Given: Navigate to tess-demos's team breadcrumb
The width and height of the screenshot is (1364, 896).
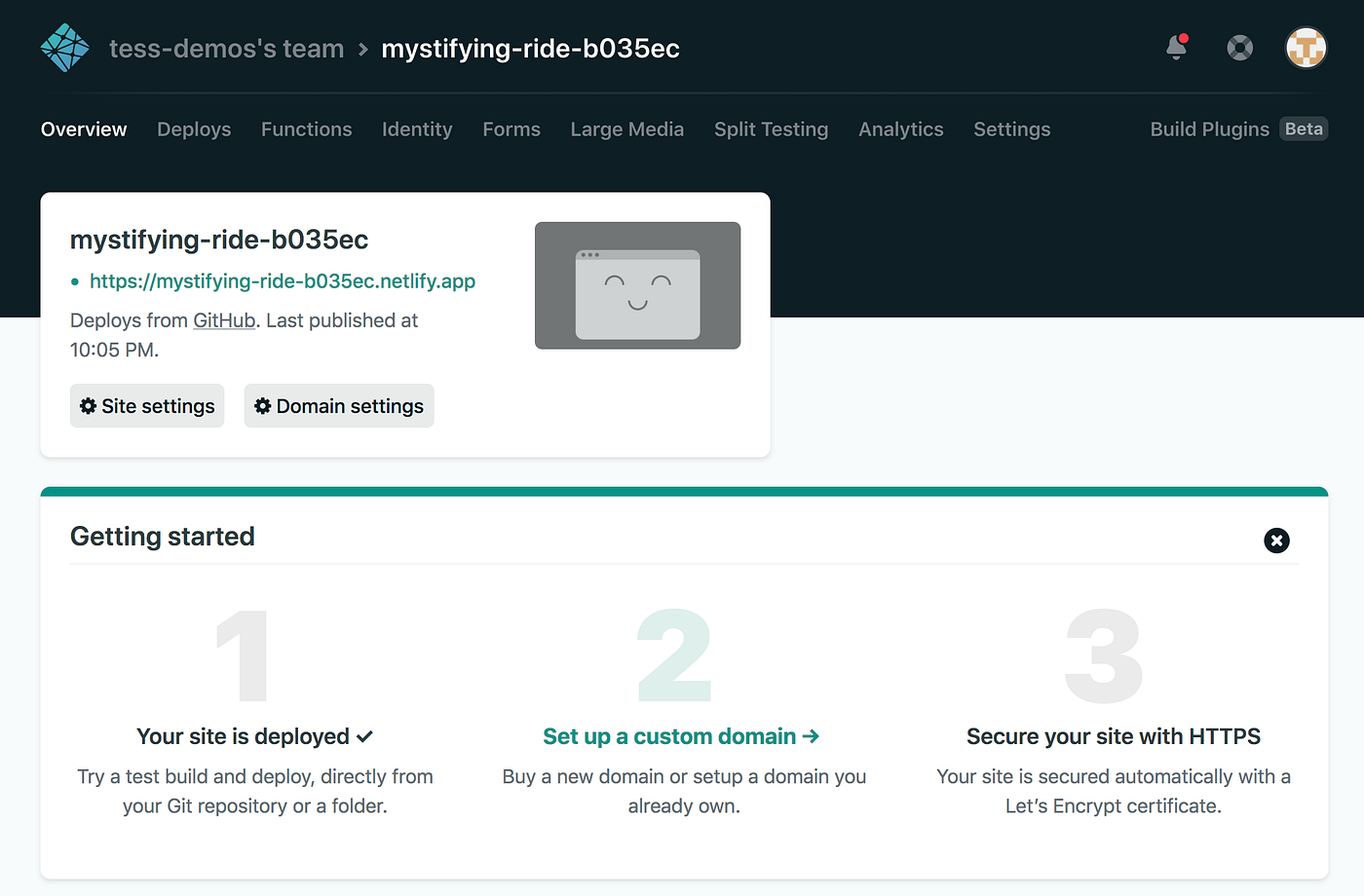Looking at the screenshot, I should click(x=226, y=47).
